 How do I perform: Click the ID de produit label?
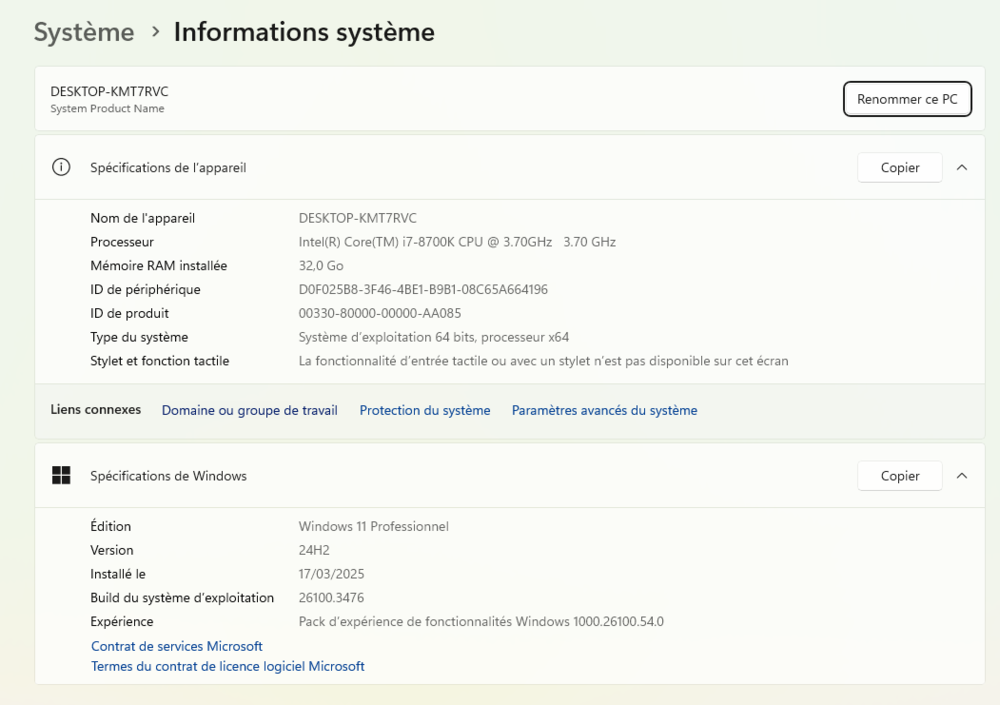tap(129, 313)
